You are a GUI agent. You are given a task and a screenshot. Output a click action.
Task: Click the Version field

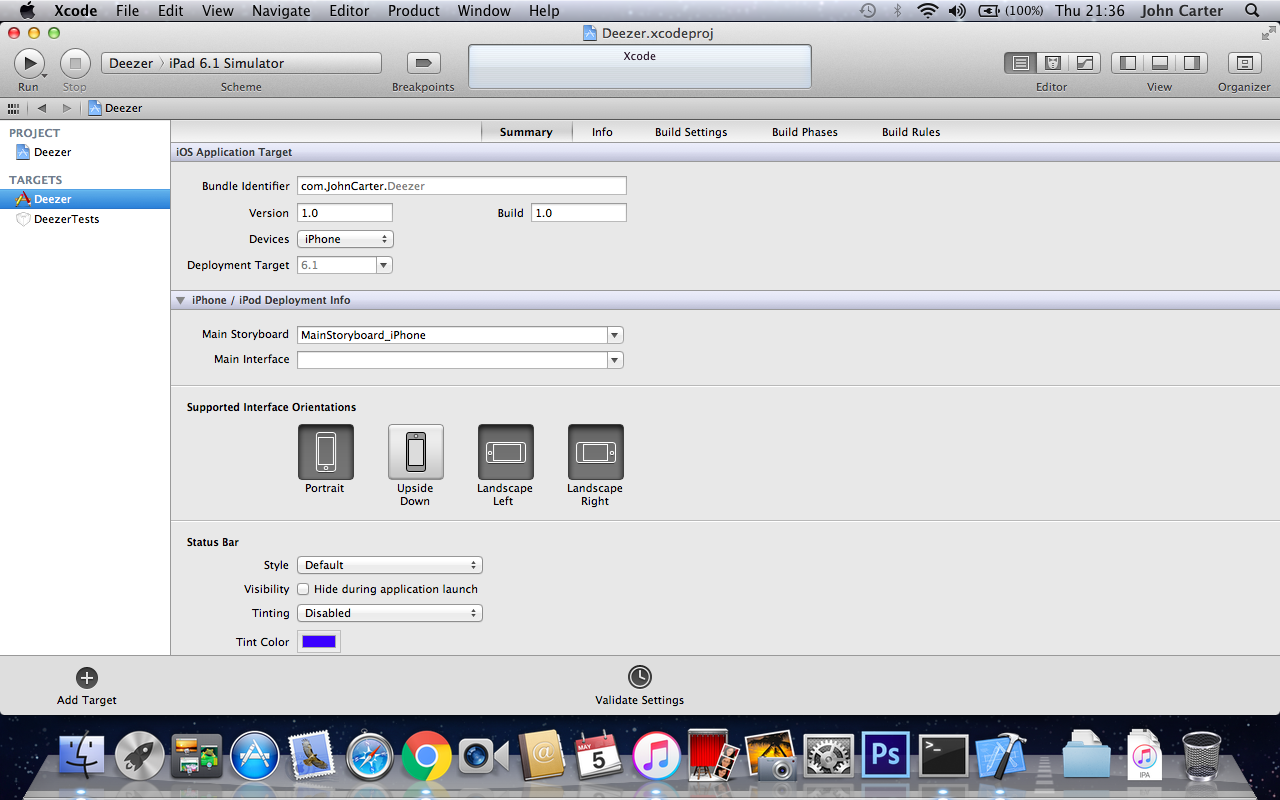pos(345,213)
